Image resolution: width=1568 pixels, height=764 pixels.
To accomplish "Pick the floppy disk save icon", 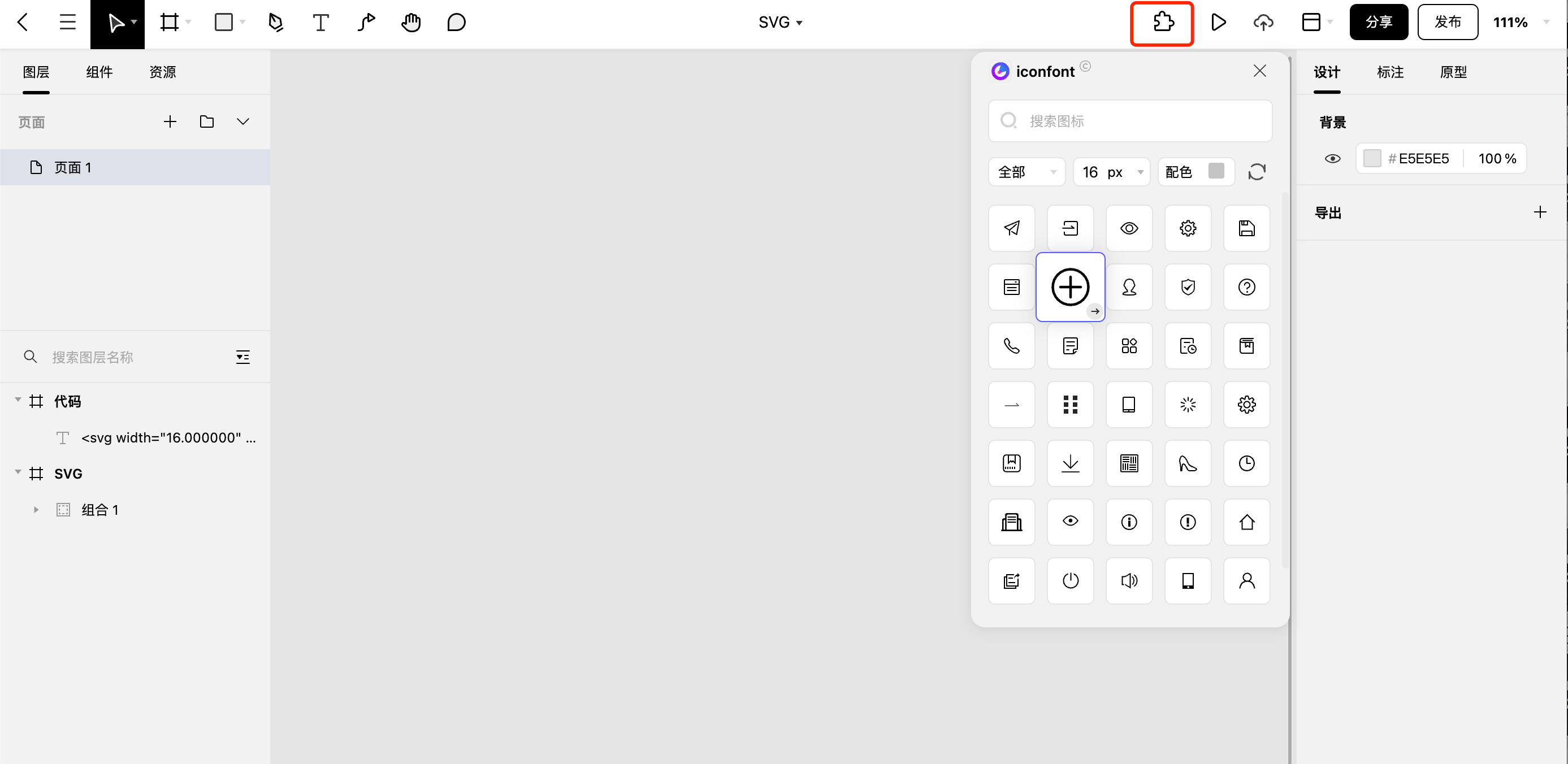I will (1246, 228).
